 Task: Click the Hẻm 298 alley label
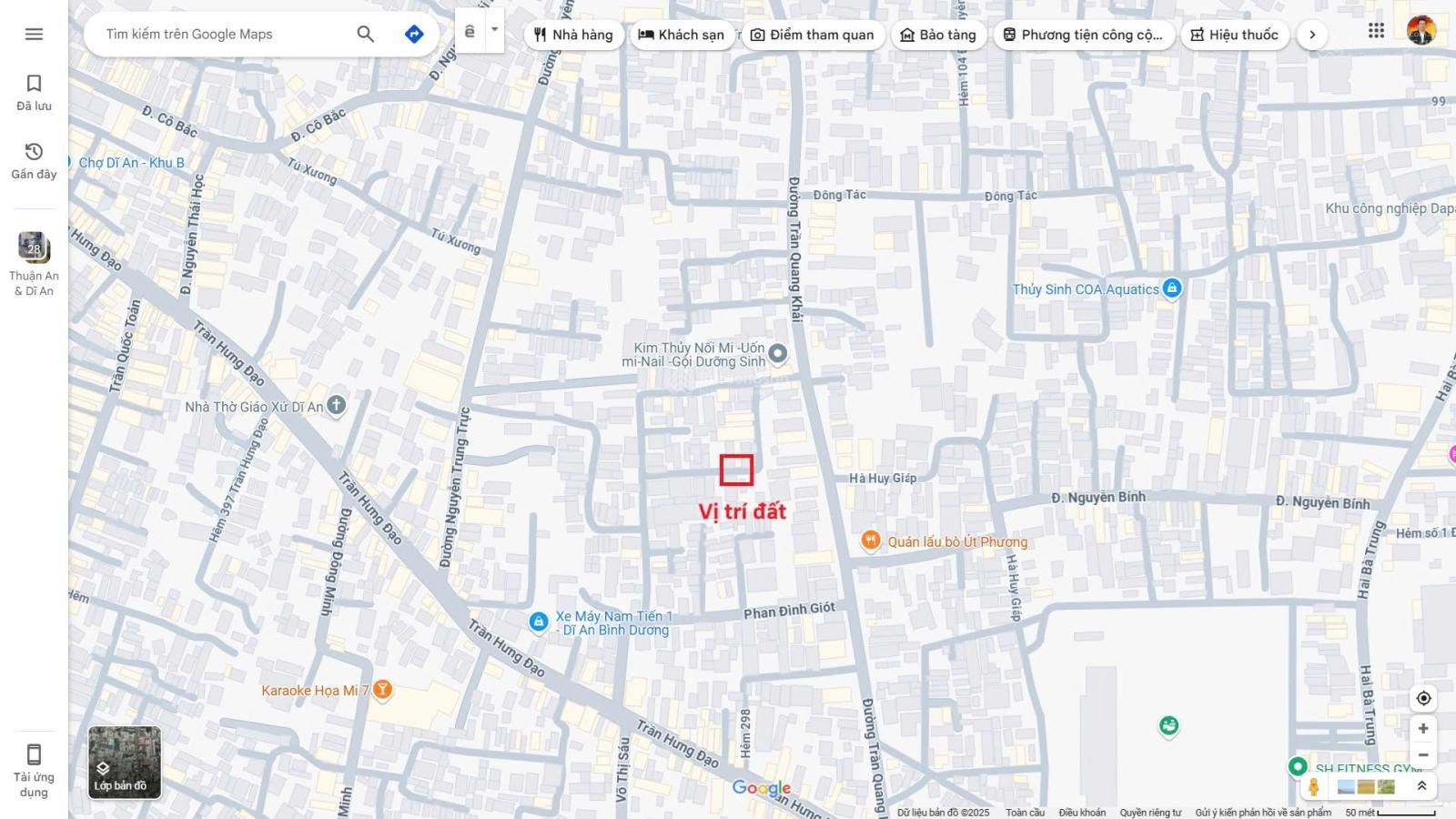coord(745,733)
